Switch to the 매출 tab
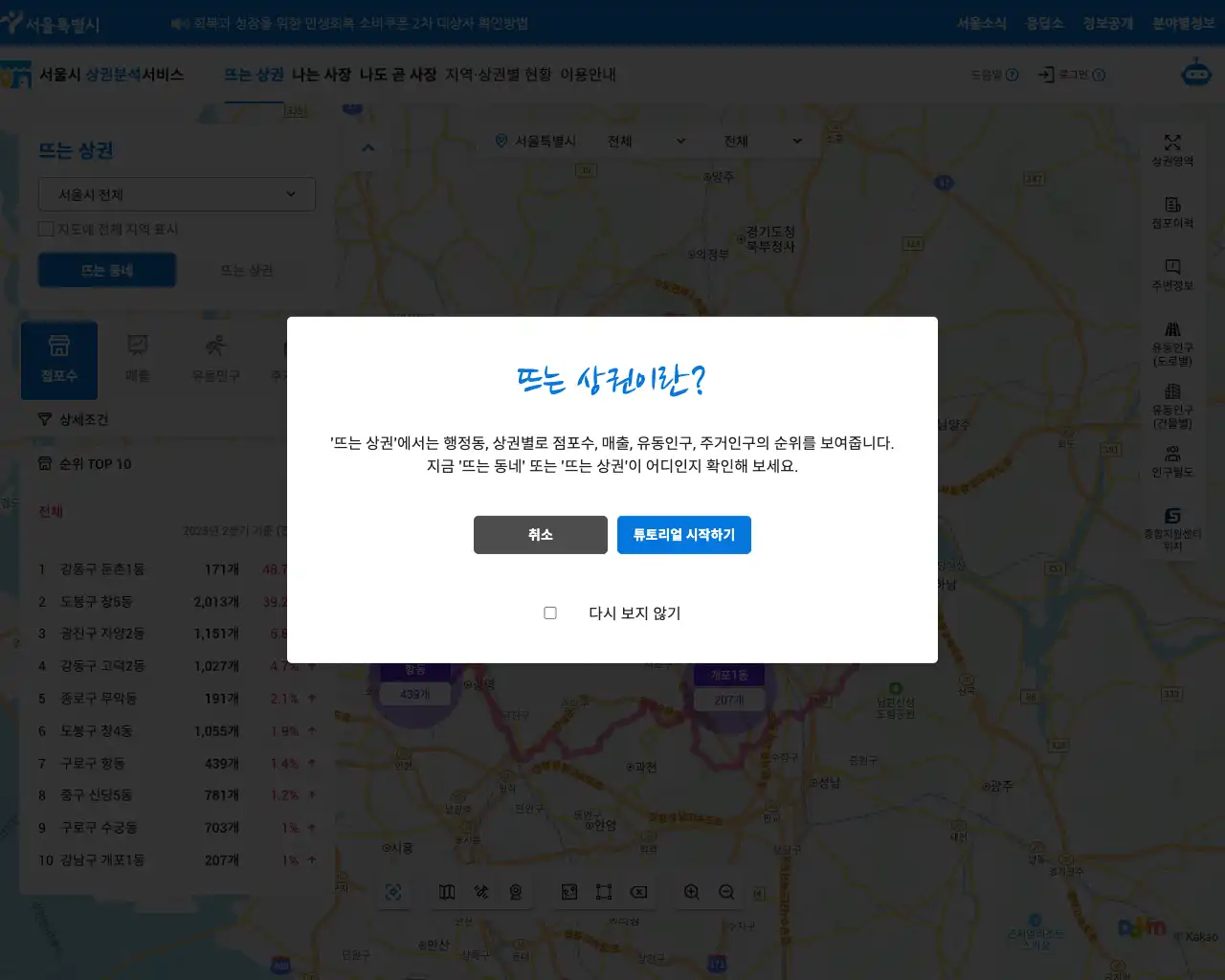 pos(138,359)
